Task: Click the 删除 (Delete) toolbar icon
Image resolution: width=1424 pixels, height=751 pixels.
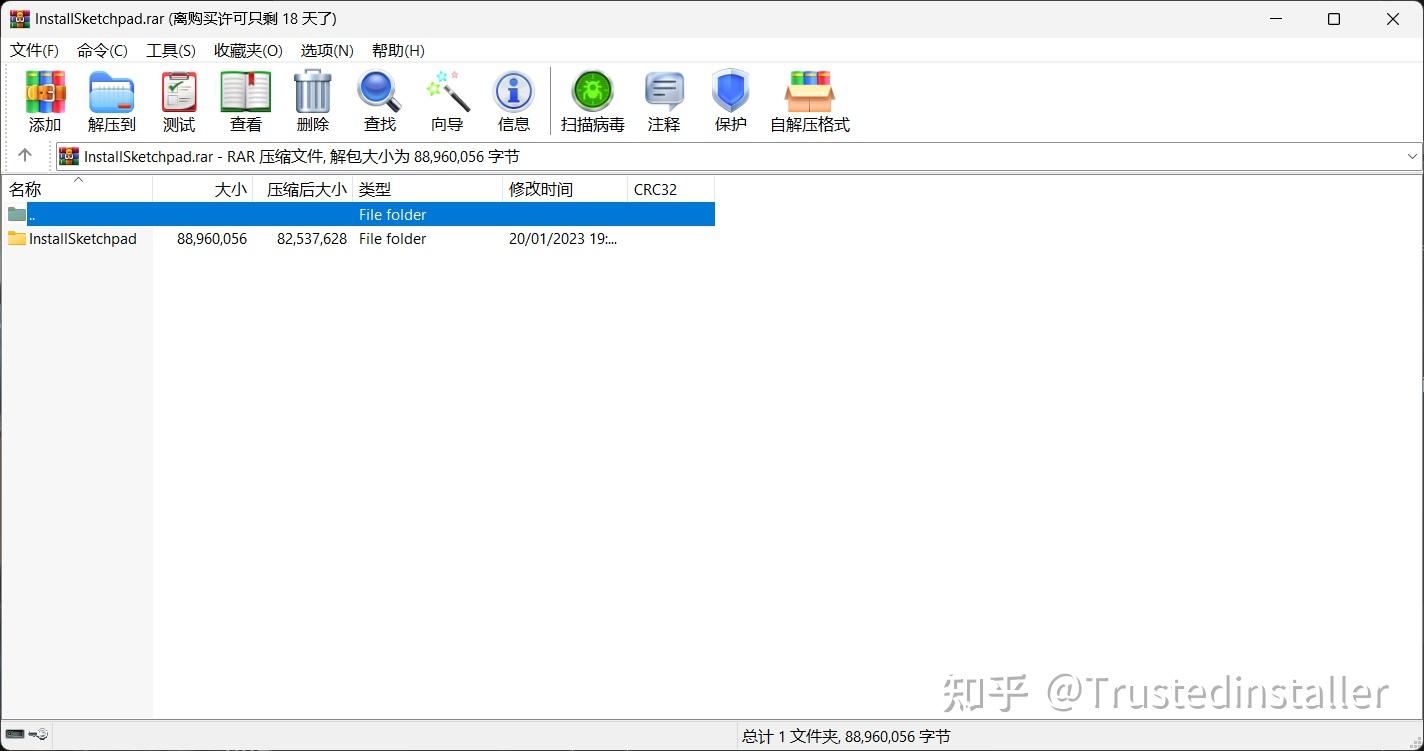Action: 313,100
